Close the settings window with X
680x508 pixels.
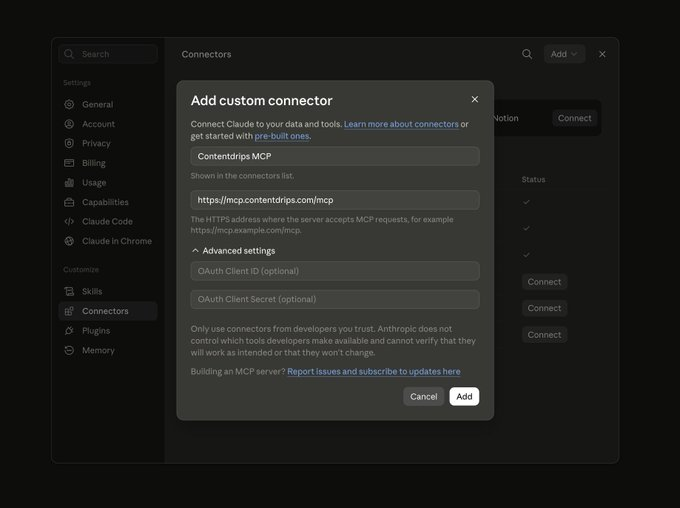[602, 54]
